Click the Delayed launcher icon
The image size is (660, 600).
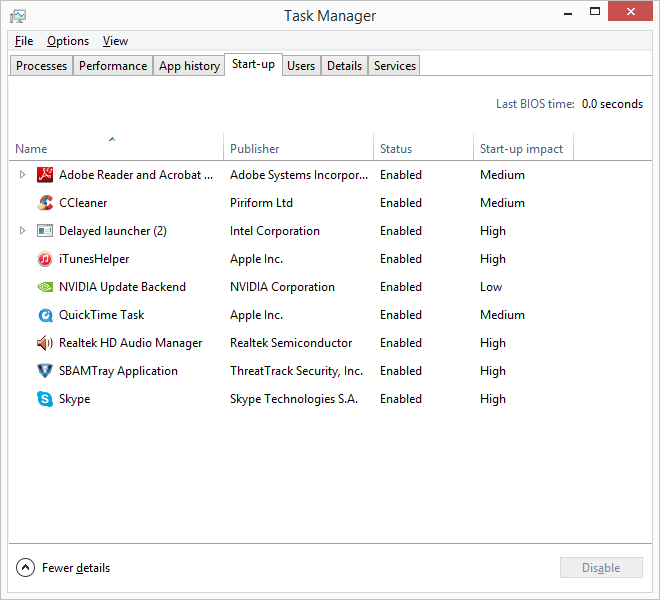tap(45, 231)
